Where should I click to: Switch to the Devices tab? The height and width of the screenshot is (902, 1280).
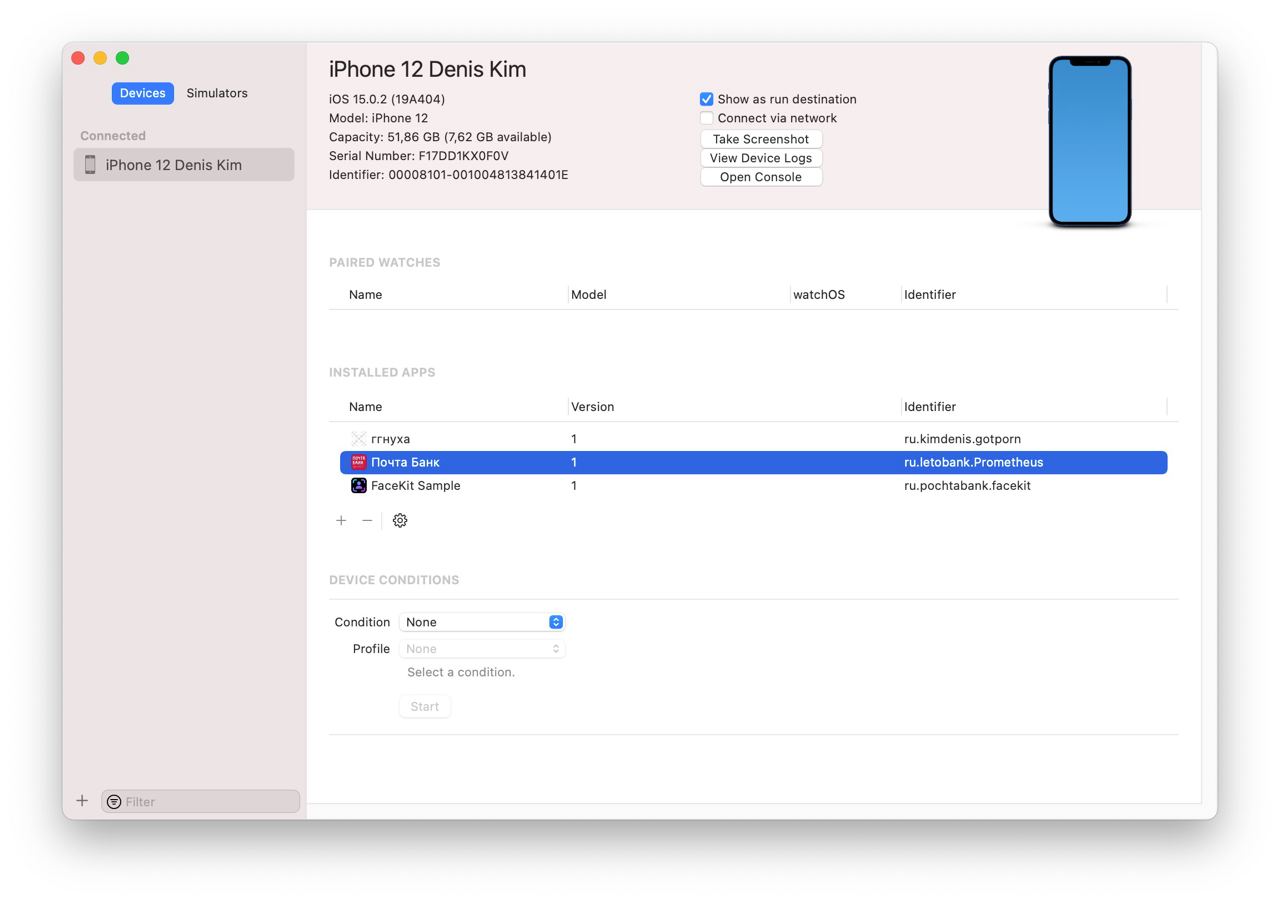[x=142, y=93]
